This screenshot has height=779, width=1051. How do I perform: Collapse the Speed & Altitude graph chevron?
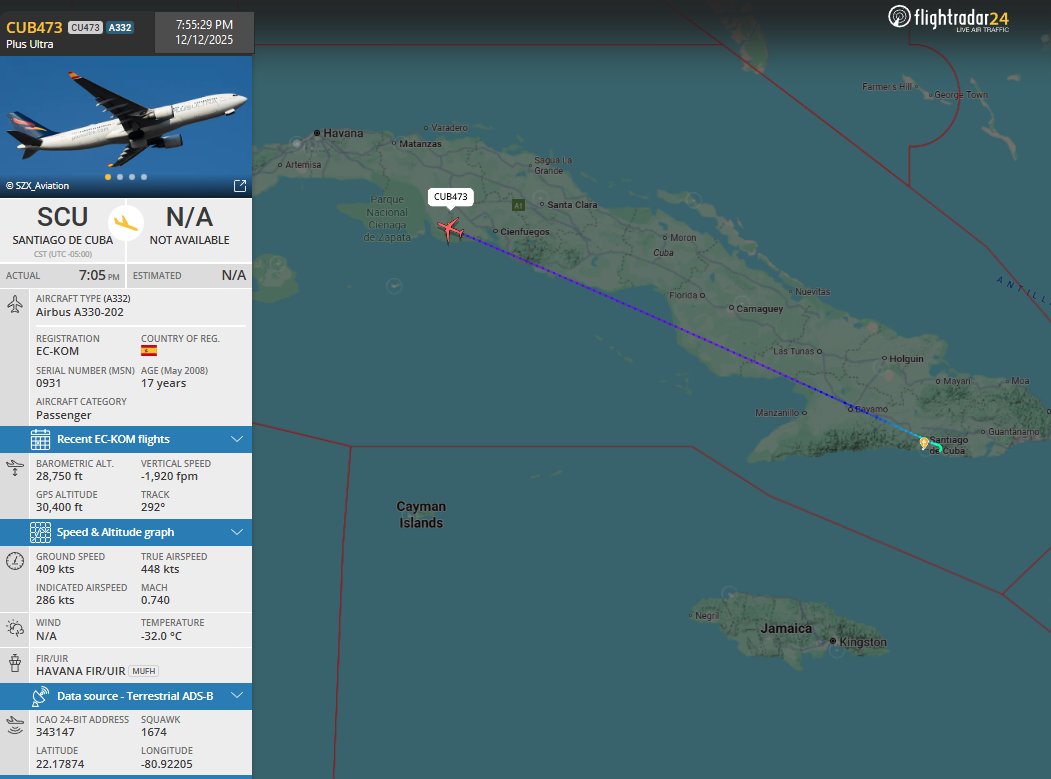point(237,532)
